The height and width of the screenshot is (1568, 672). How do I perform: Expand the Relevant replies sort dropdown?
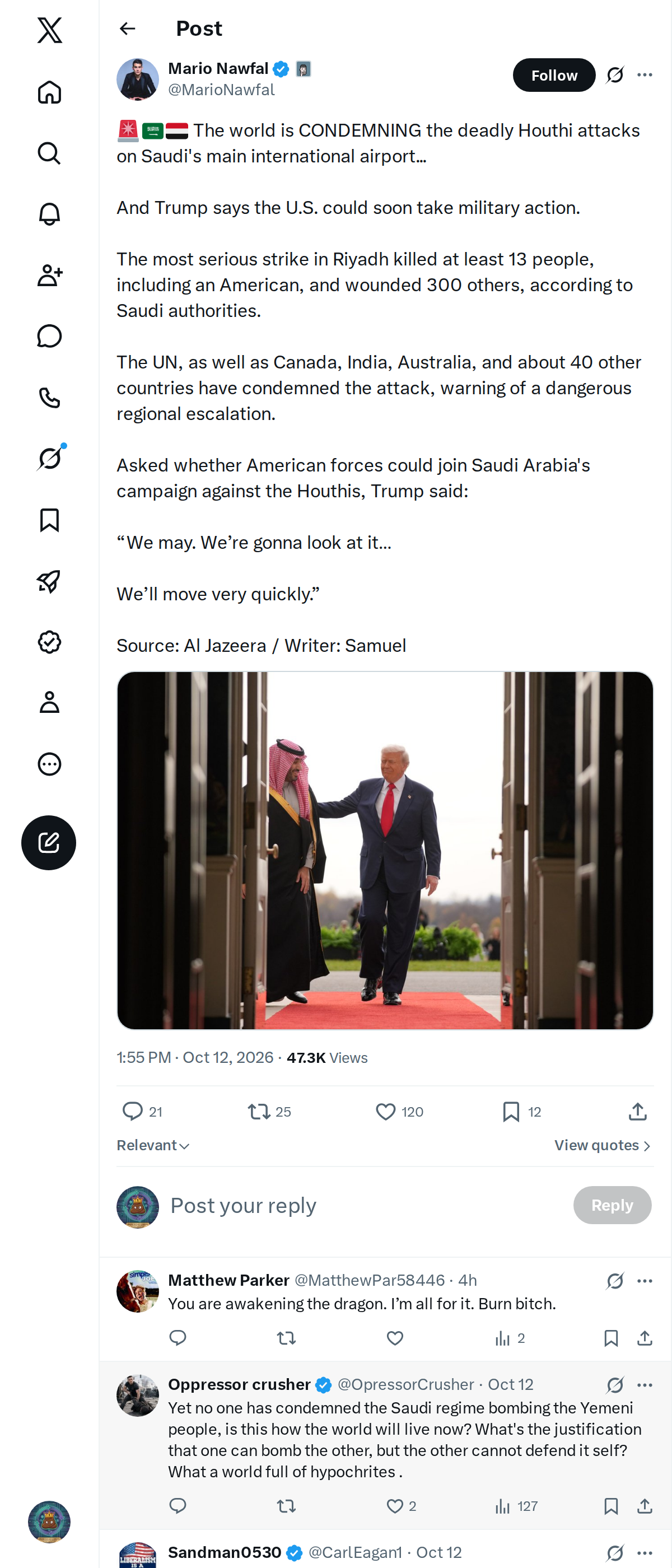tap(153, 1145)
